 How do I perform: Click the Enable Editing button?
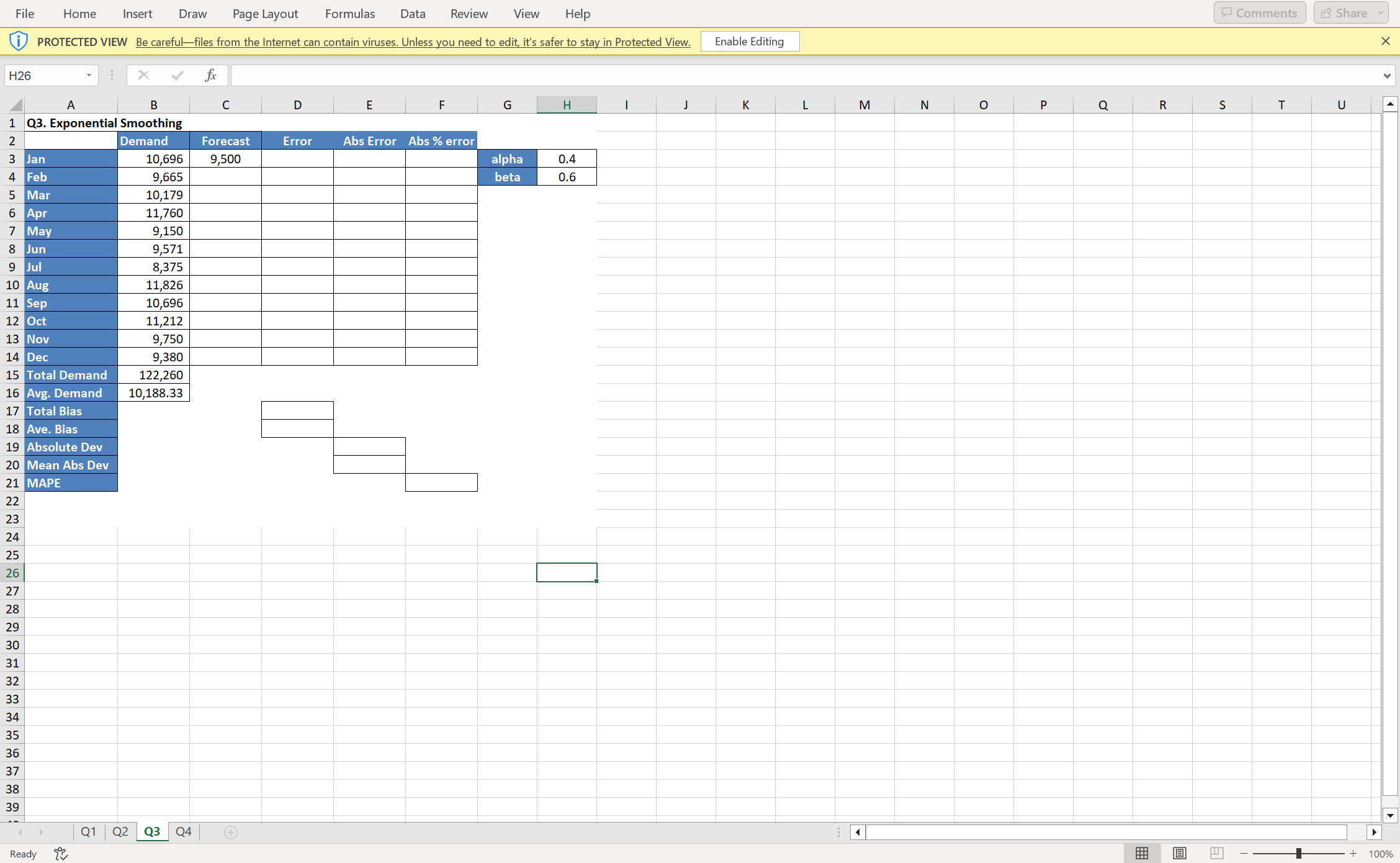pos(749,42)
